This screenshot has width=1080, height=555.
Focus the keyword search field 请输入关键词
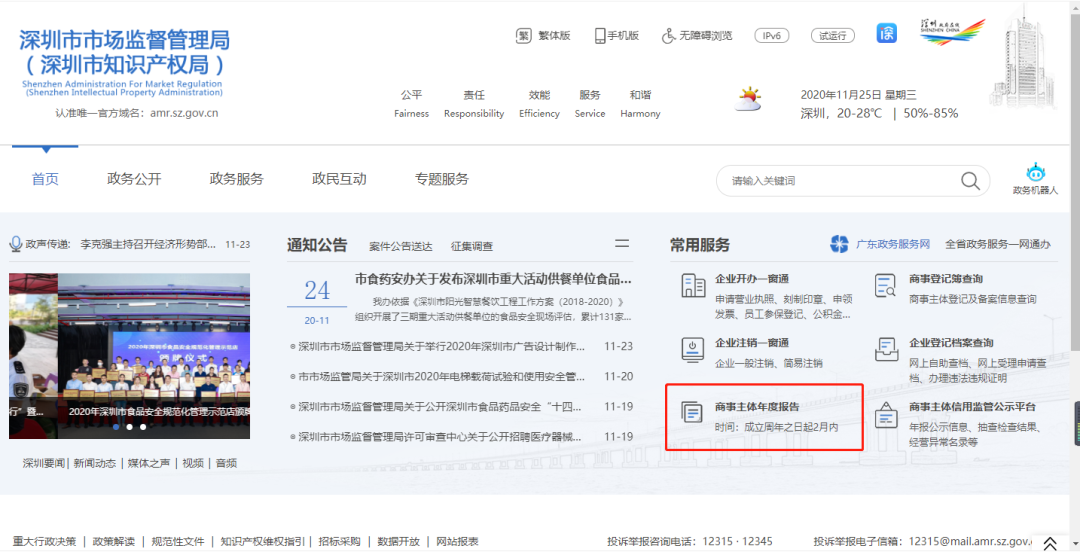click(x=853, y=180)
